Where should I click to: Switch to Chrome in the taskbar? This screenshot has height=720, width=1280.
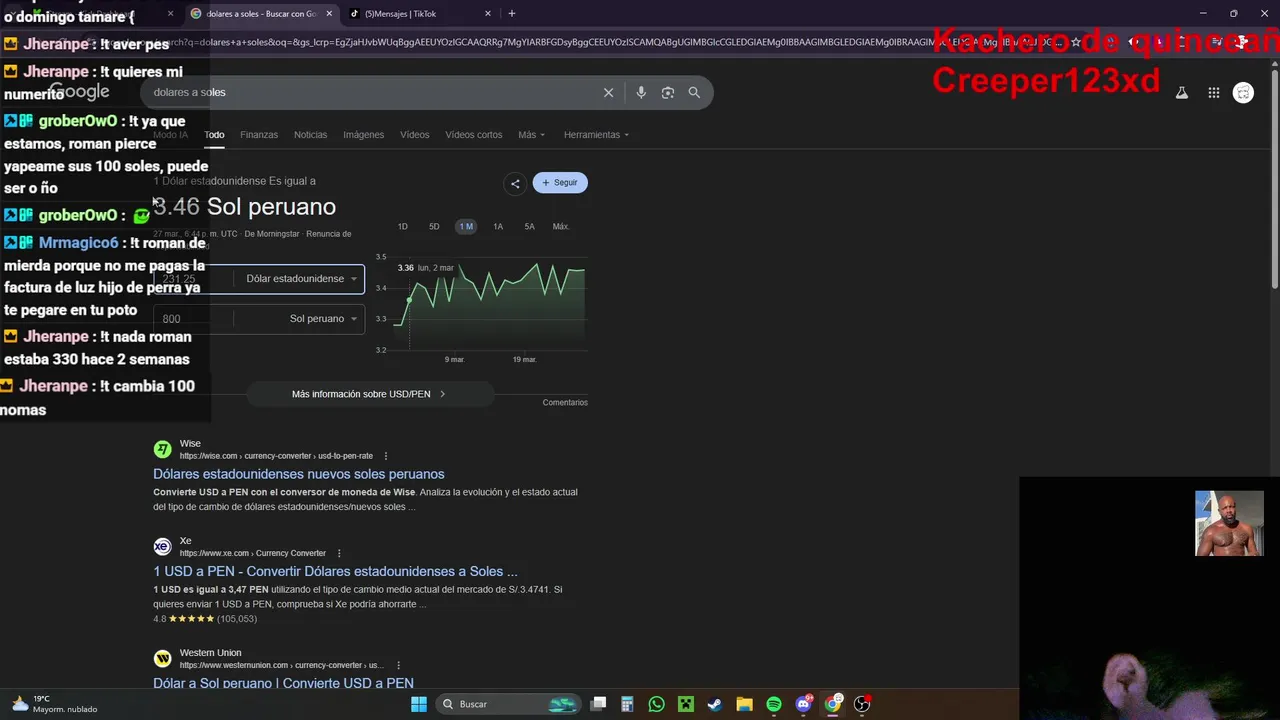tap(833, 704)
